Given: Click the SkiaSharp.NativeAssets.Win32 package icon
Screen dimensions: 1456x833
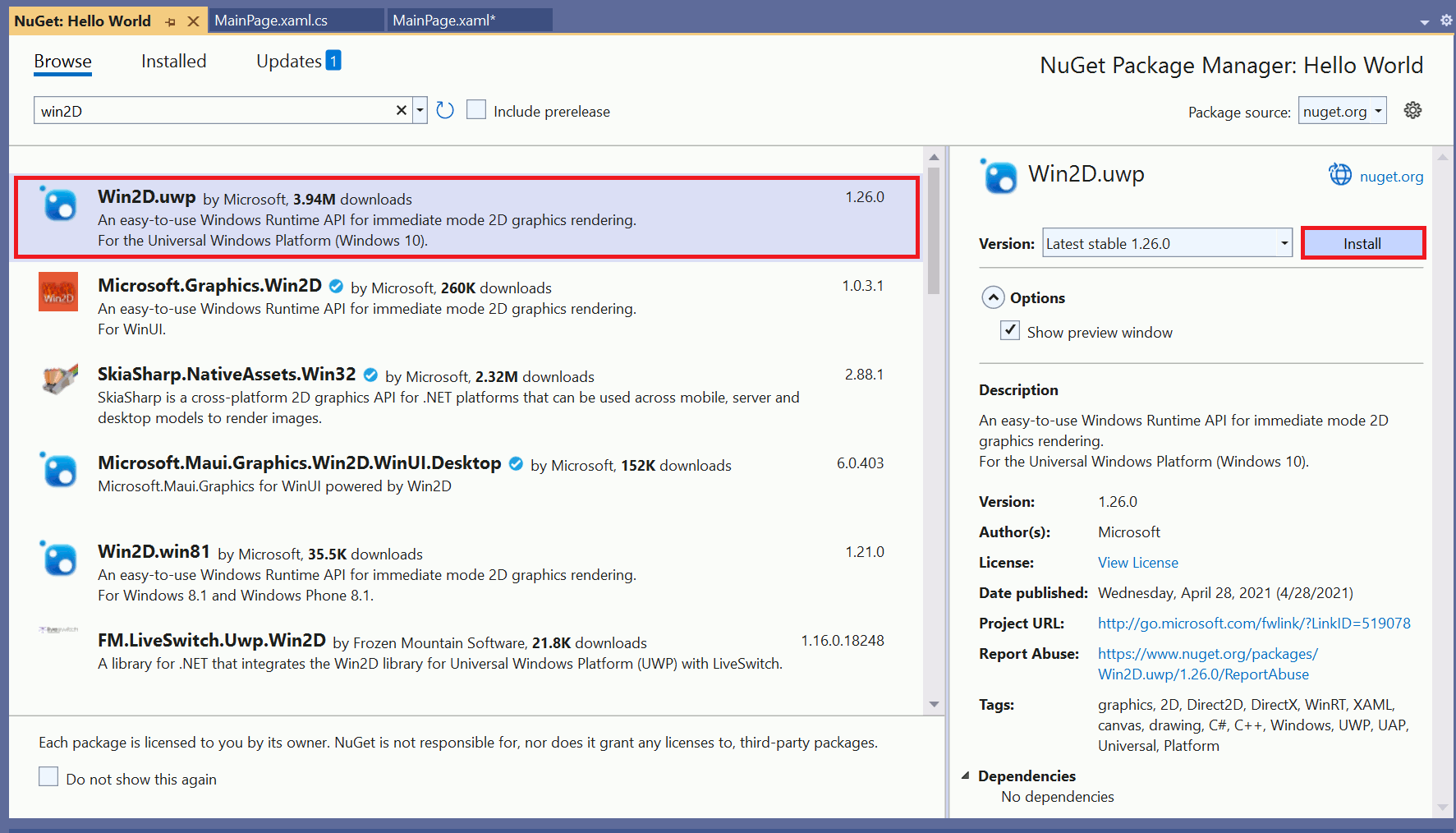Looking at the screenshot, I should [57, 380].
